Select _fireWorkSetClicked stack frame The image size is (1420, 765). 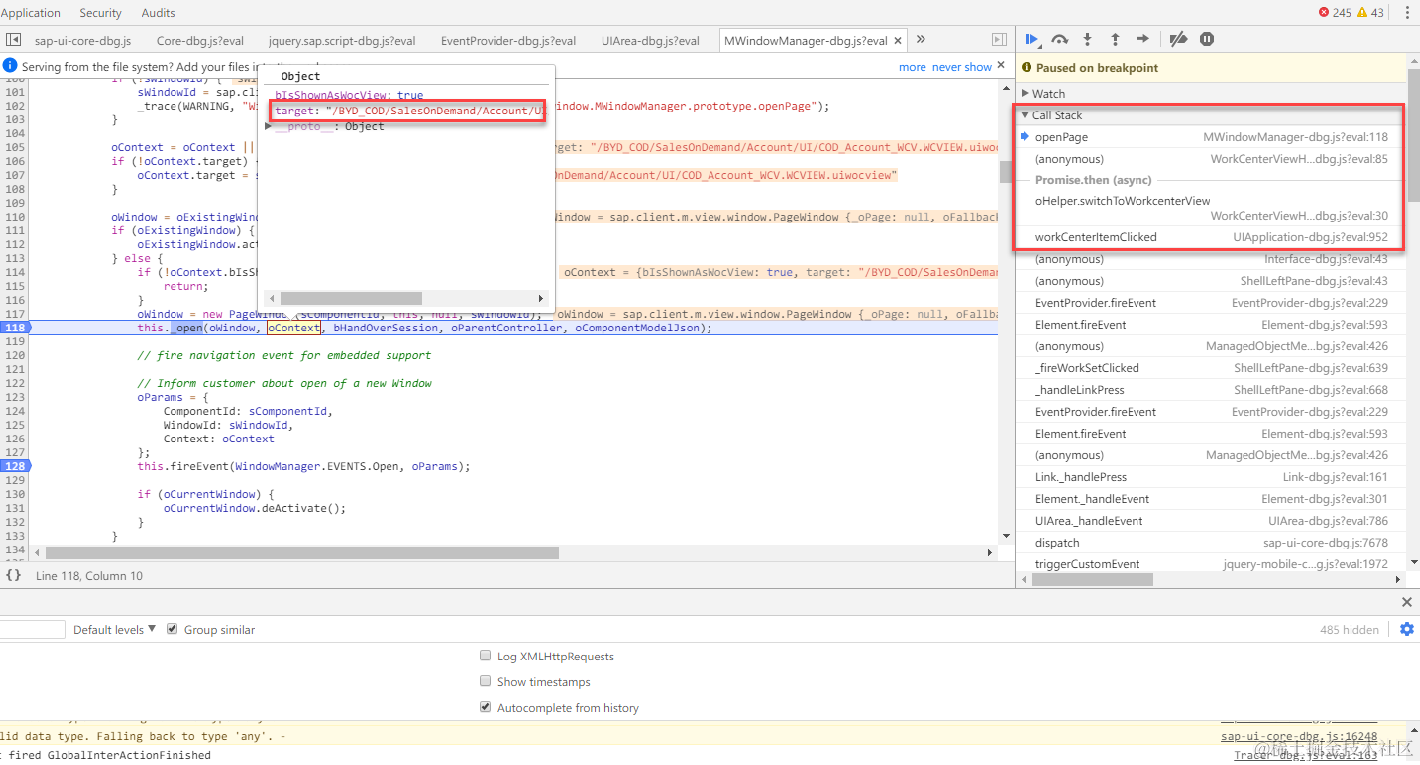coord(1212,368)
